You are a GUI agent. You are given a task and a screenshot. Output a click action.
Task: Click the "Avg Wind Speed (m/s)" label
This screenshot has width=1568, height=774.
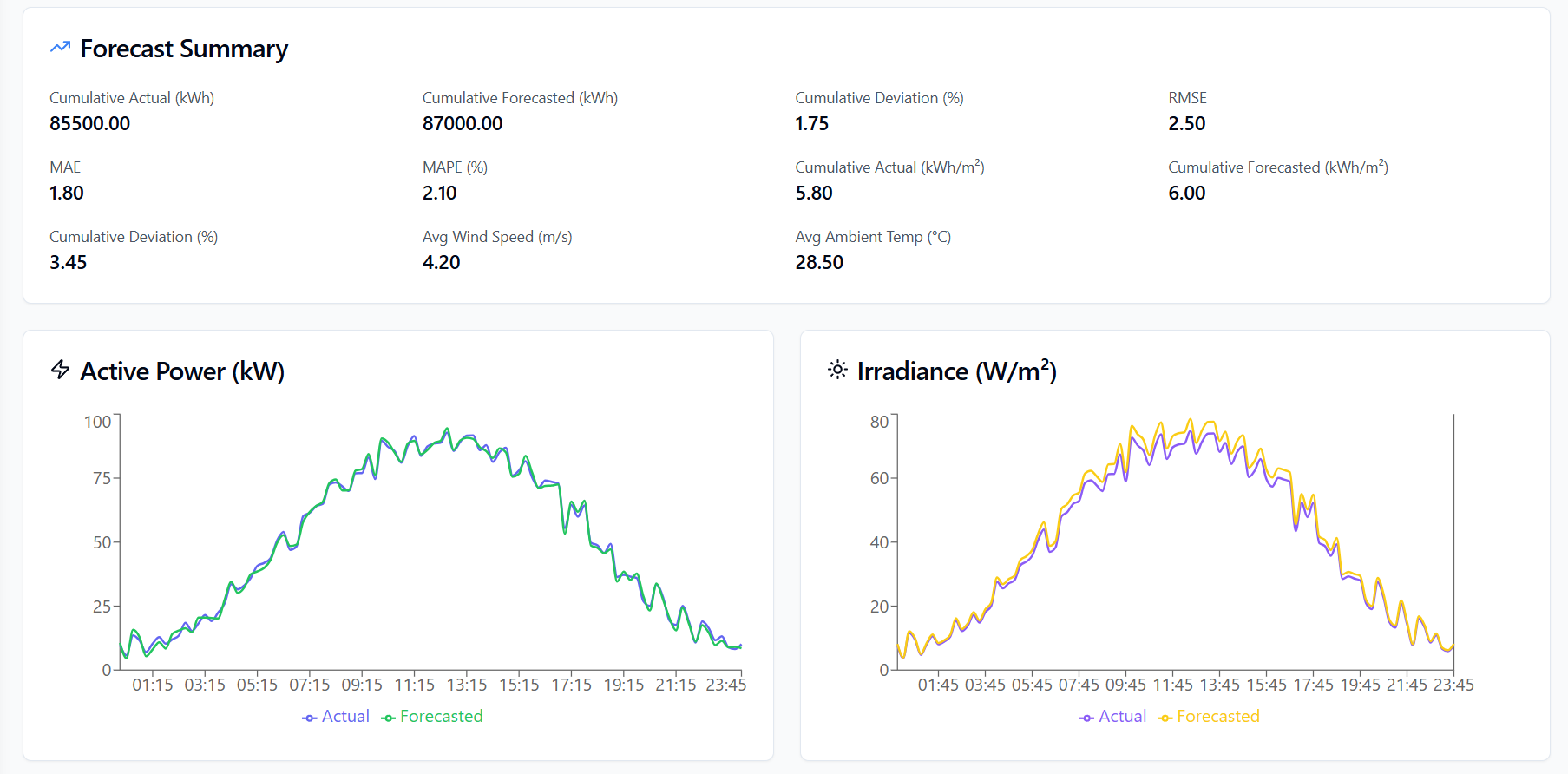pyautogui.click(x=497, y=237)
